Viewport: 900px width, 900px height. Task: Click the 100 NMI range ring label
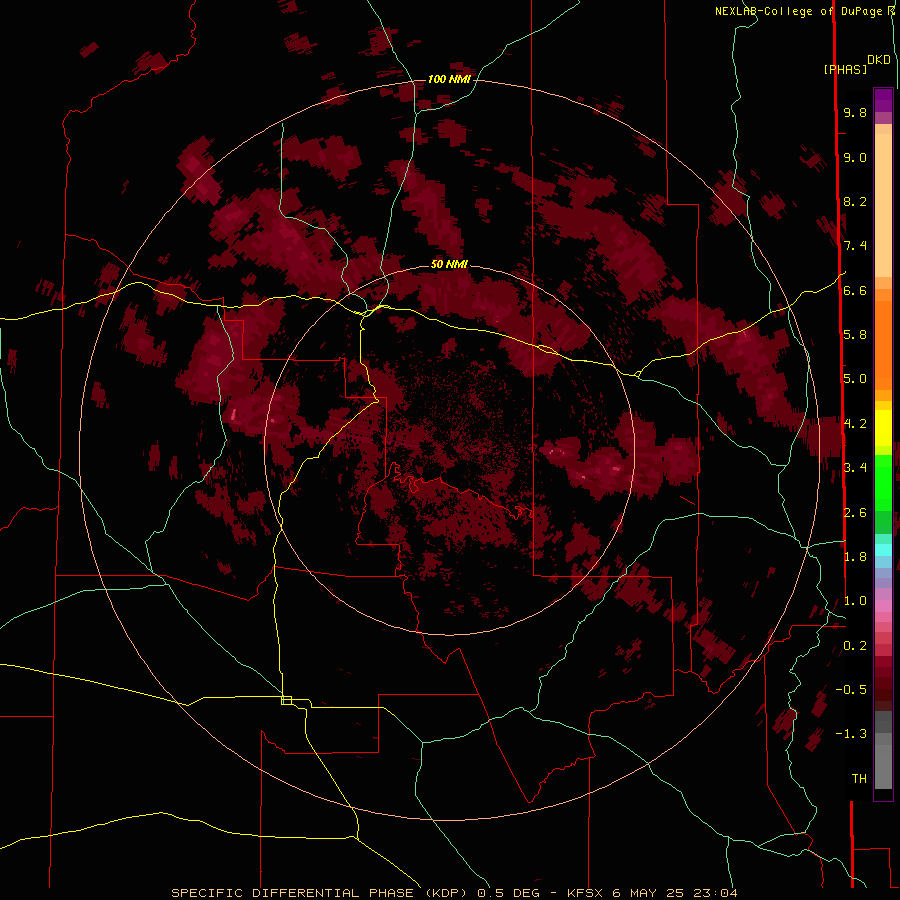tap(449, 79)
